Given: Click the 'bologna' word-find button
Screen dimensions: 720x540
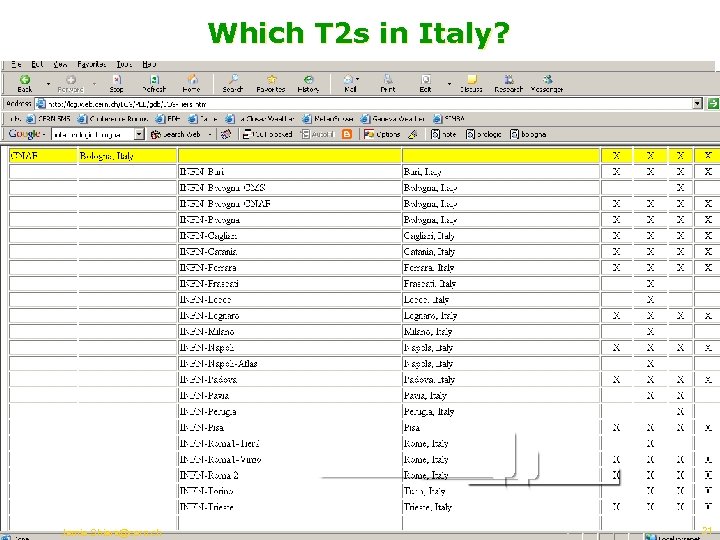Looking at the screenshot, I should pos(529,134).
